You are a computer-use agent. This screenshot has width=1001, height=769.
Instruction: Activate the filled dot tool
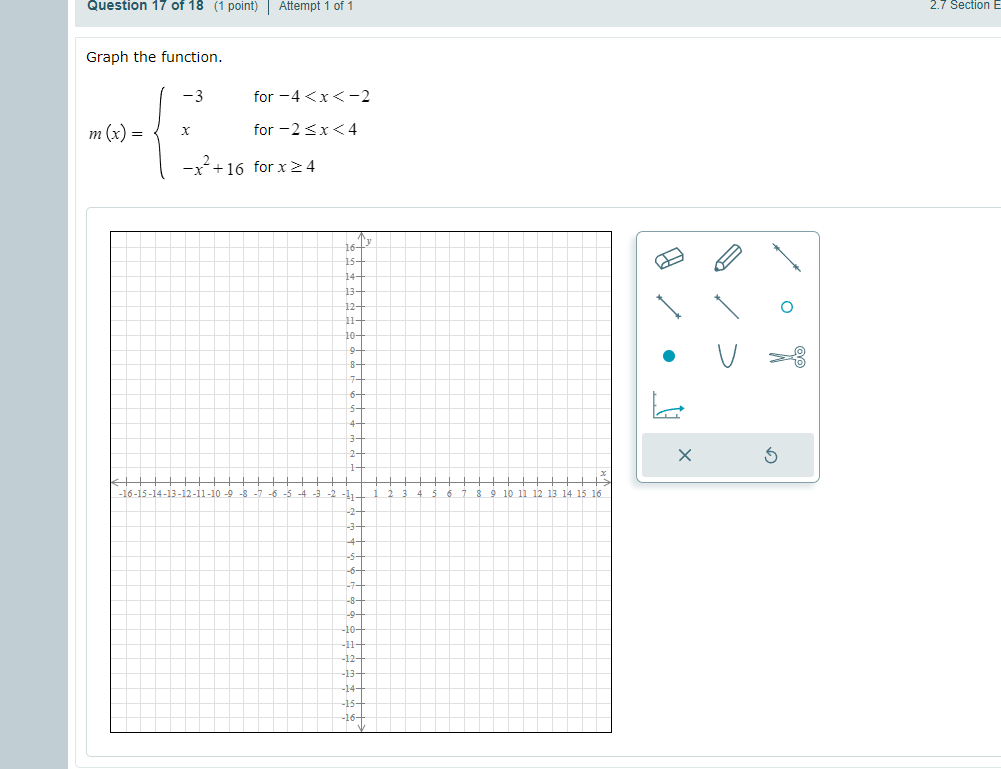[670, 355]
